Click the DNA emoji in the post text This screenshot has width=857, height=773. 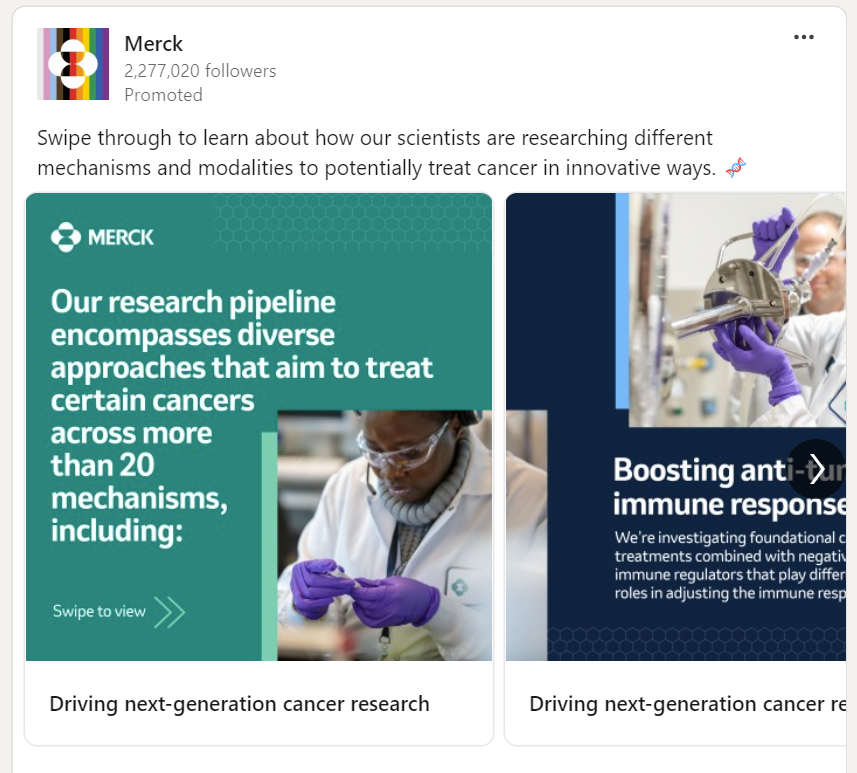[x=733, y=167]
